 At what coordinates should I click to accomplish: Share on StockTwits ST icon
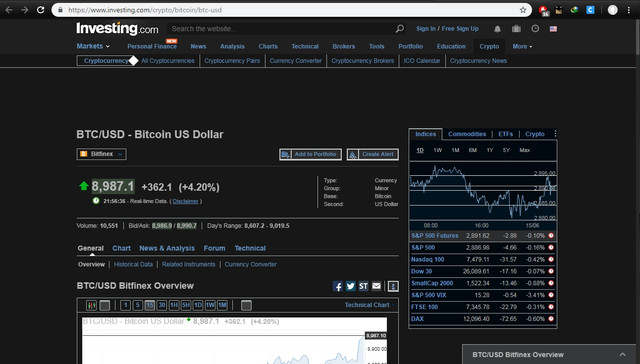363,286
